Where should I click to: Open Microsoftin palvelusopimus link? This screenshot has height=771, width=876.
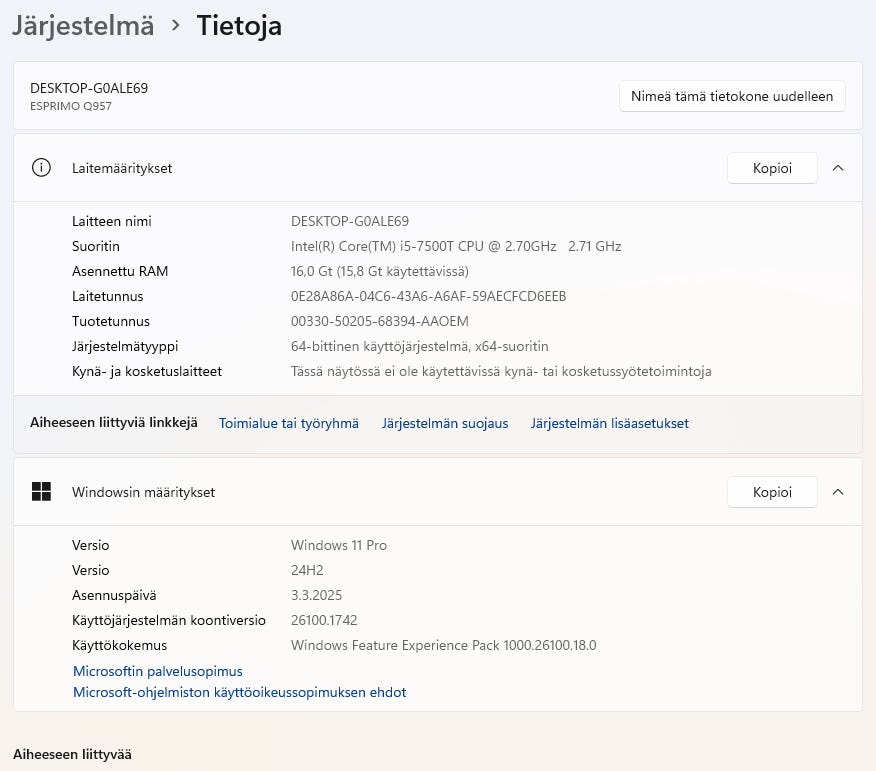pos(158,671)
